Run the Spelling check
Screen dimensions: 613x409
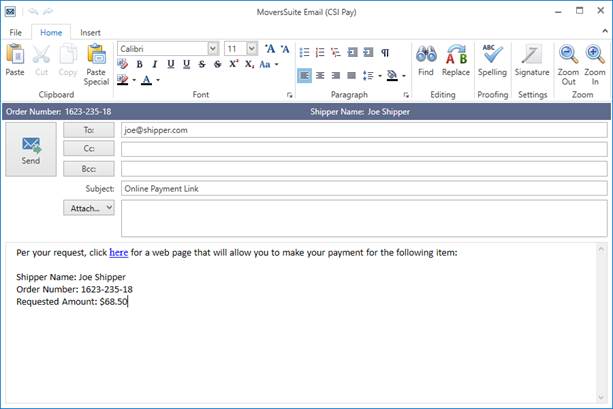(x=492, y=59)
